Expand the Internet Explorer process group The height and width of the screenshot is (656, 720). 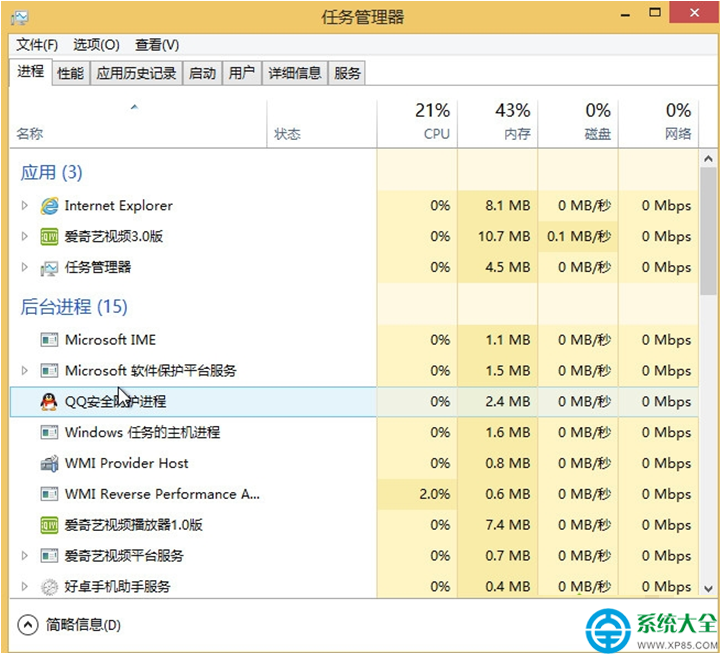pyautogui.click(x=25, y=206)
